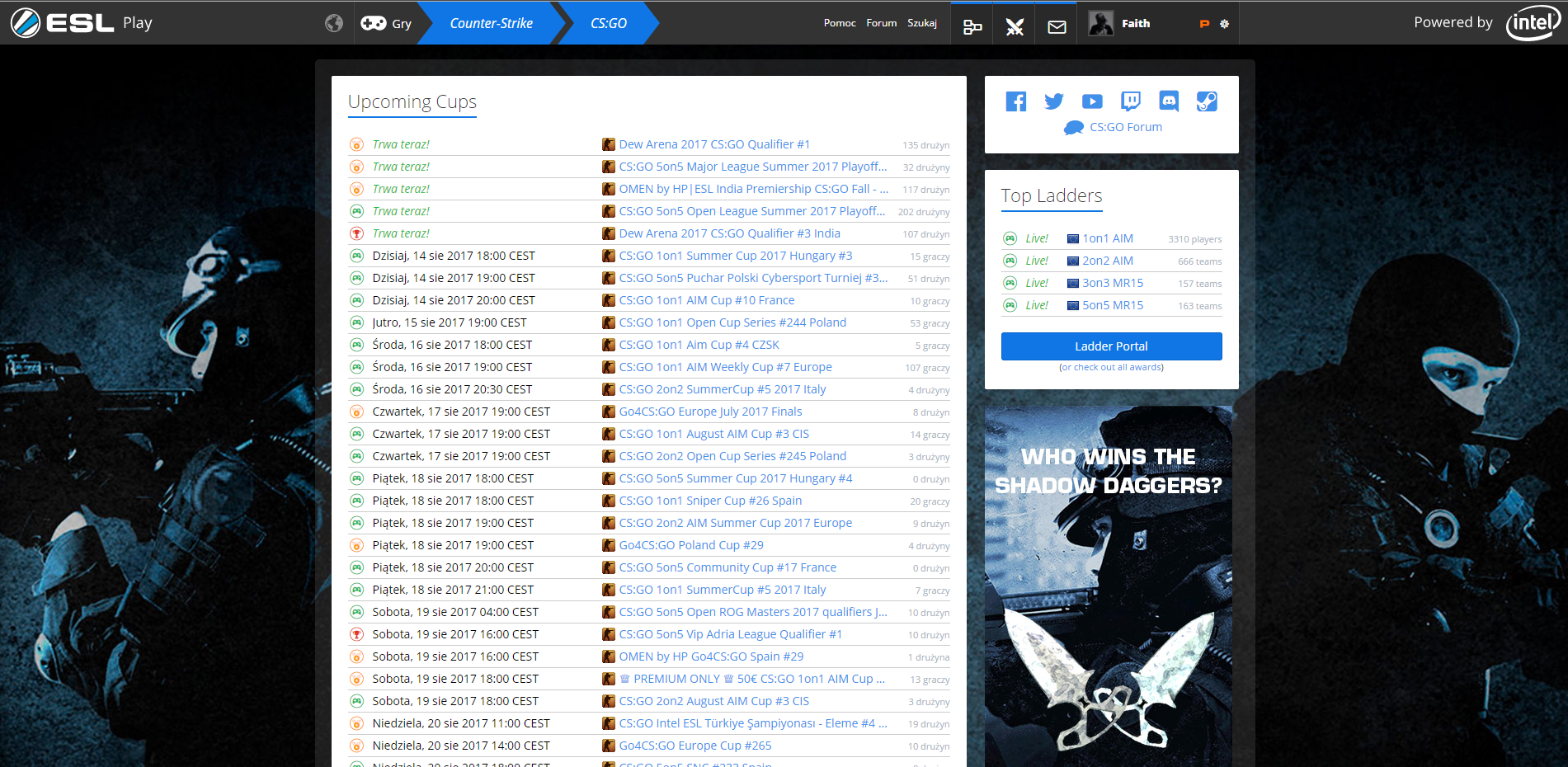
Task: Open CS:GO 1on1 AIM Cup #10 France
Action: (x=707, y=300)
